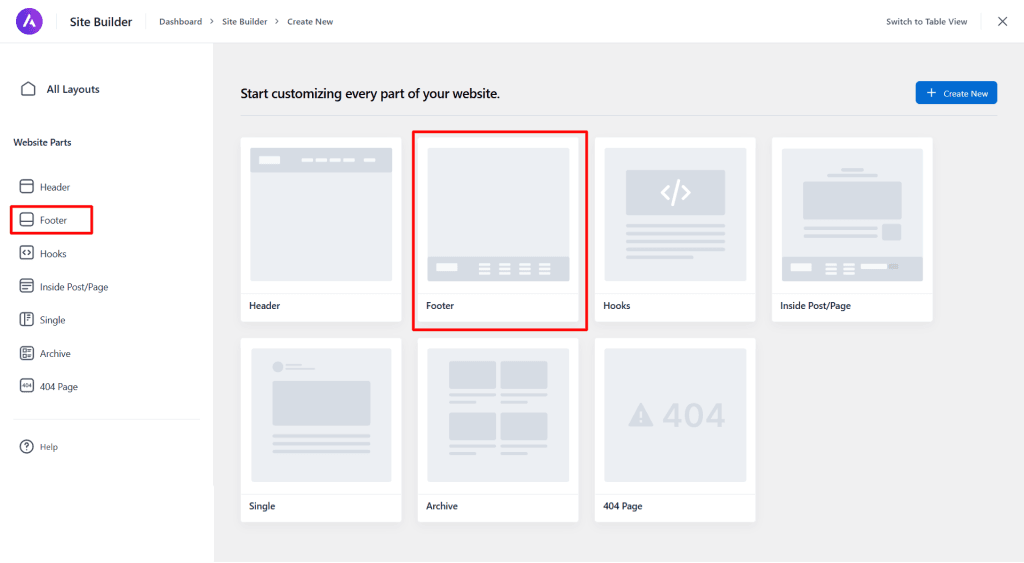Select the Inside Post/Page card thumbnail
Image resolution: width=1024 pixels, height=563 pixels.
pyautogui.click(x=852, y=215)
